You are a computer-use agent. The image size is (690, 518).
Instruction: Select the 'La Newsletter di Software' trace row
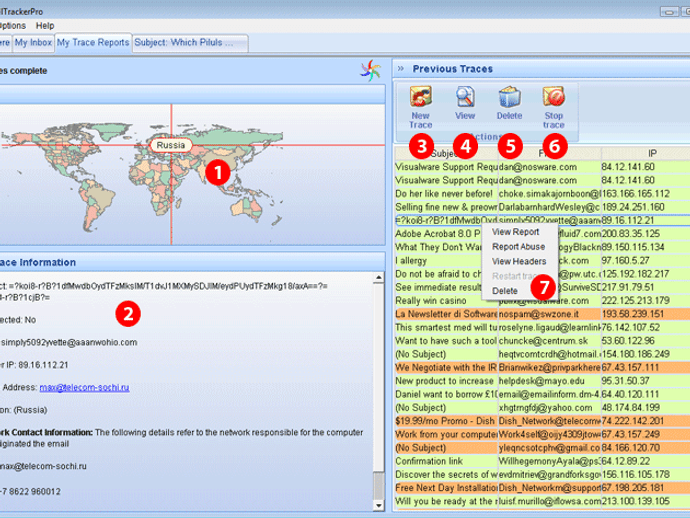click(x=543, y=314)
